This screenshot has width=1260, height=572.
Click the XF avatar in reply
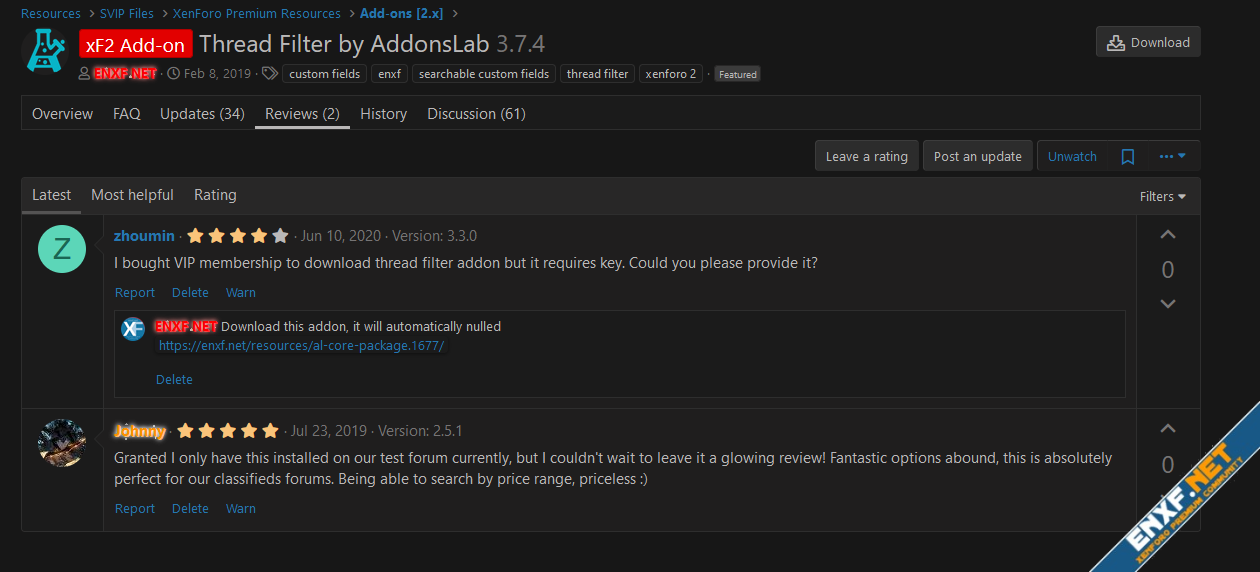tap(133, 328)
